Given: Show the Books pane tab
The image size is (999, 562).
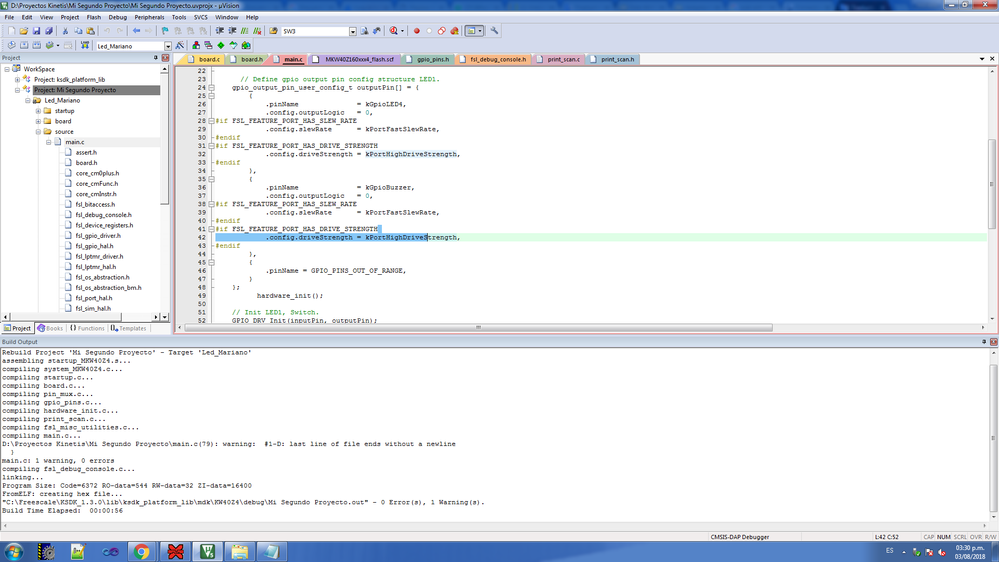Looking at the screenshot, I should (50, 328).
